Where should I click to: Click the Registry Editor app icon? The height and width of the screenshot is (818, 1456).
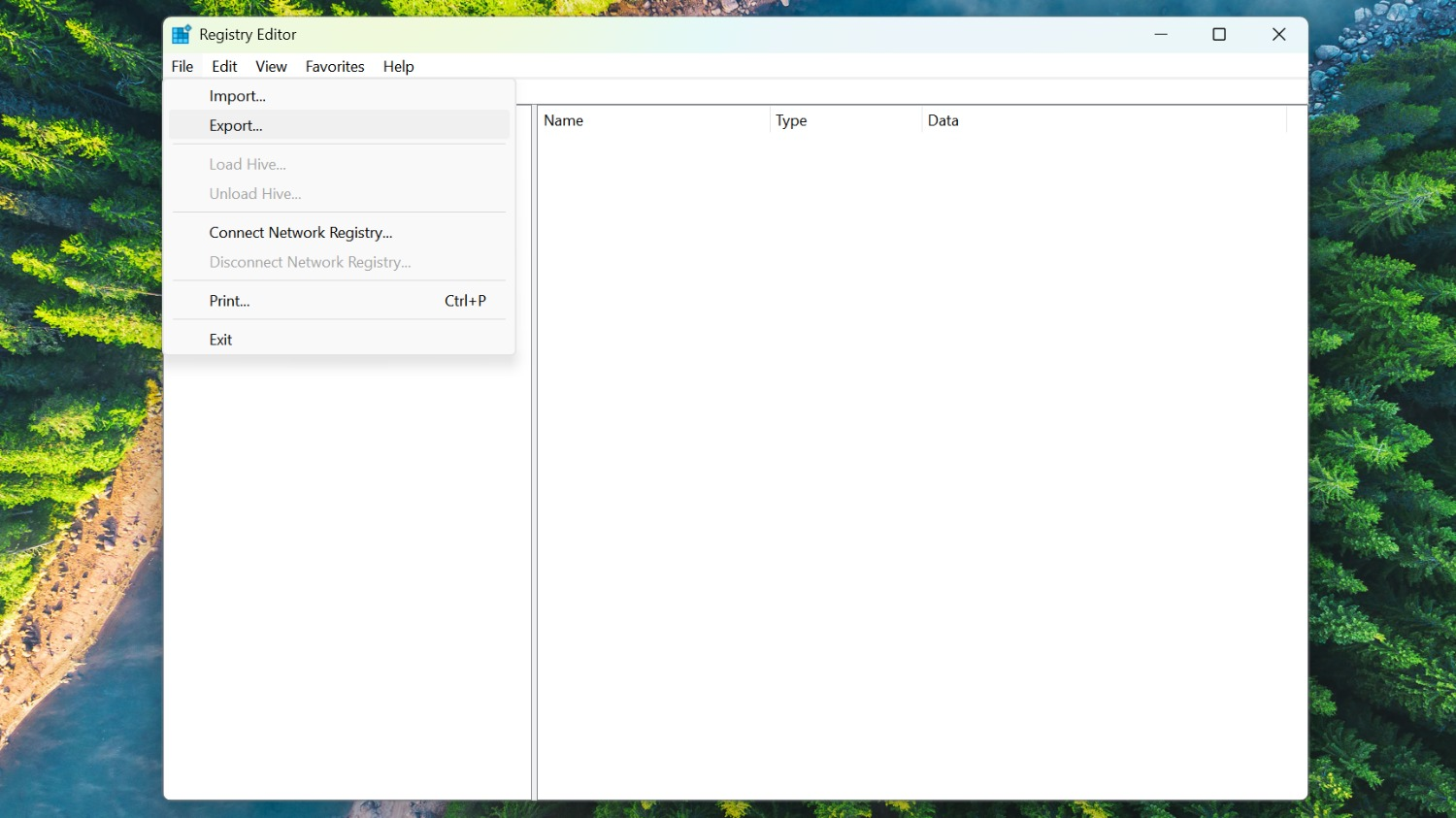point(181,35)
